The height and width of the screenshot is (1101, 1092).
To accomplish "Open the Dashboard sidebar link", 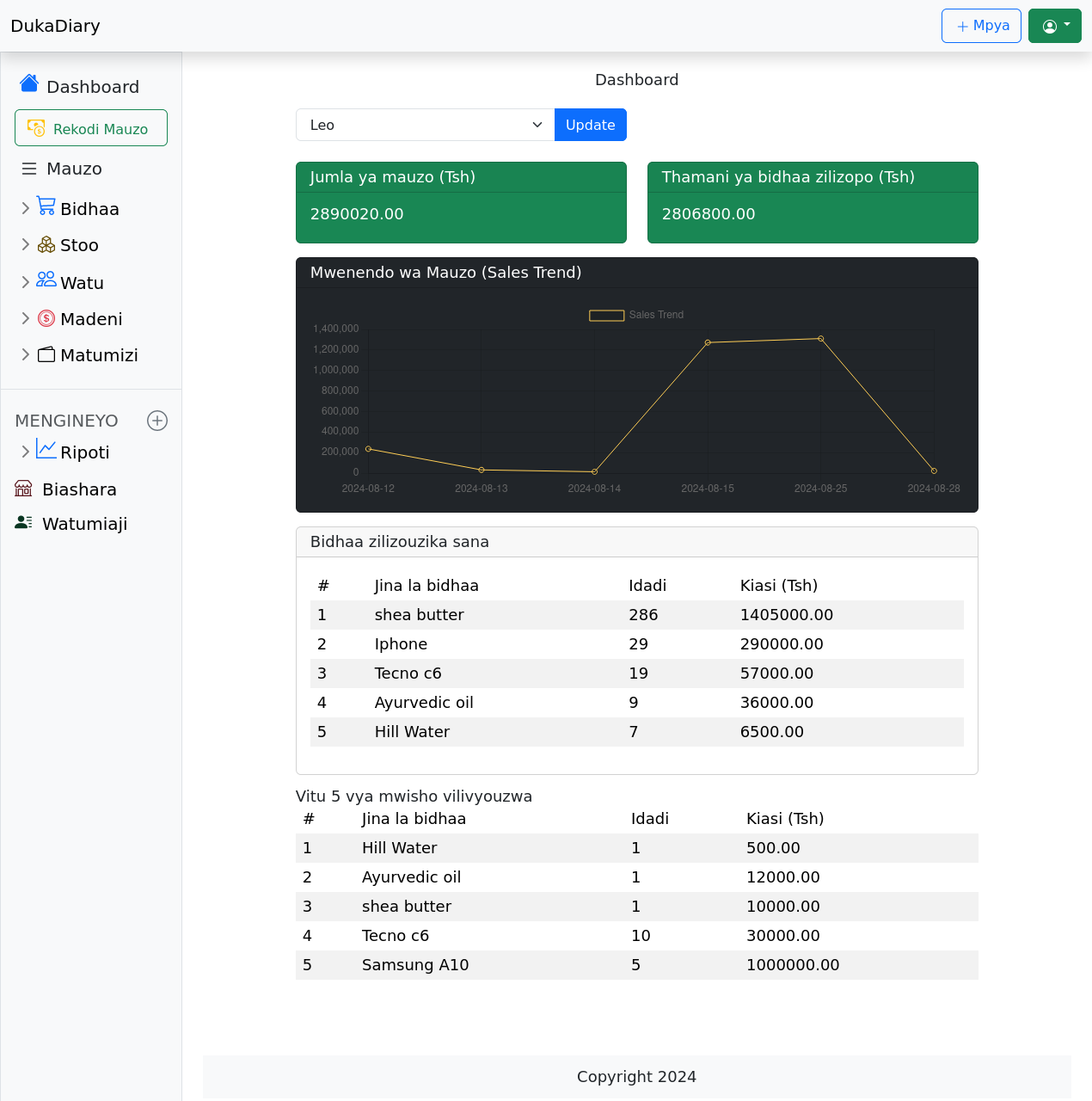I will point(93,87).
